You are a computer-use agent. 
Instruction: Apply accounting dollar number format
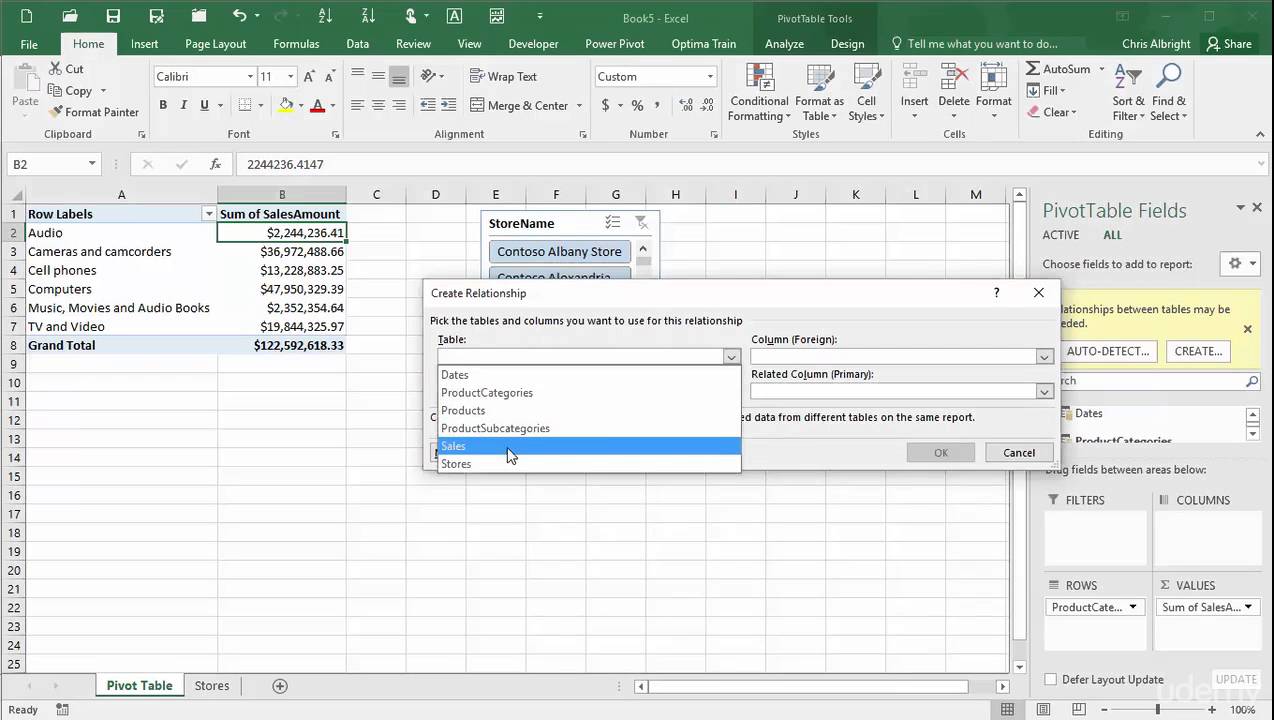coord(605,105)
